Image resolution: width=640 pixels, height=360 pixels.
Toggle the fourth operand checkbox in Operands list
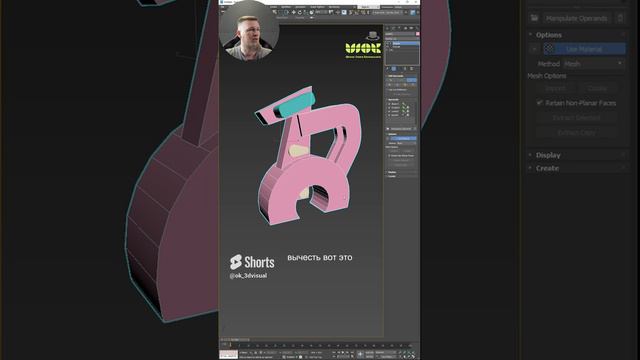(389, 115)
